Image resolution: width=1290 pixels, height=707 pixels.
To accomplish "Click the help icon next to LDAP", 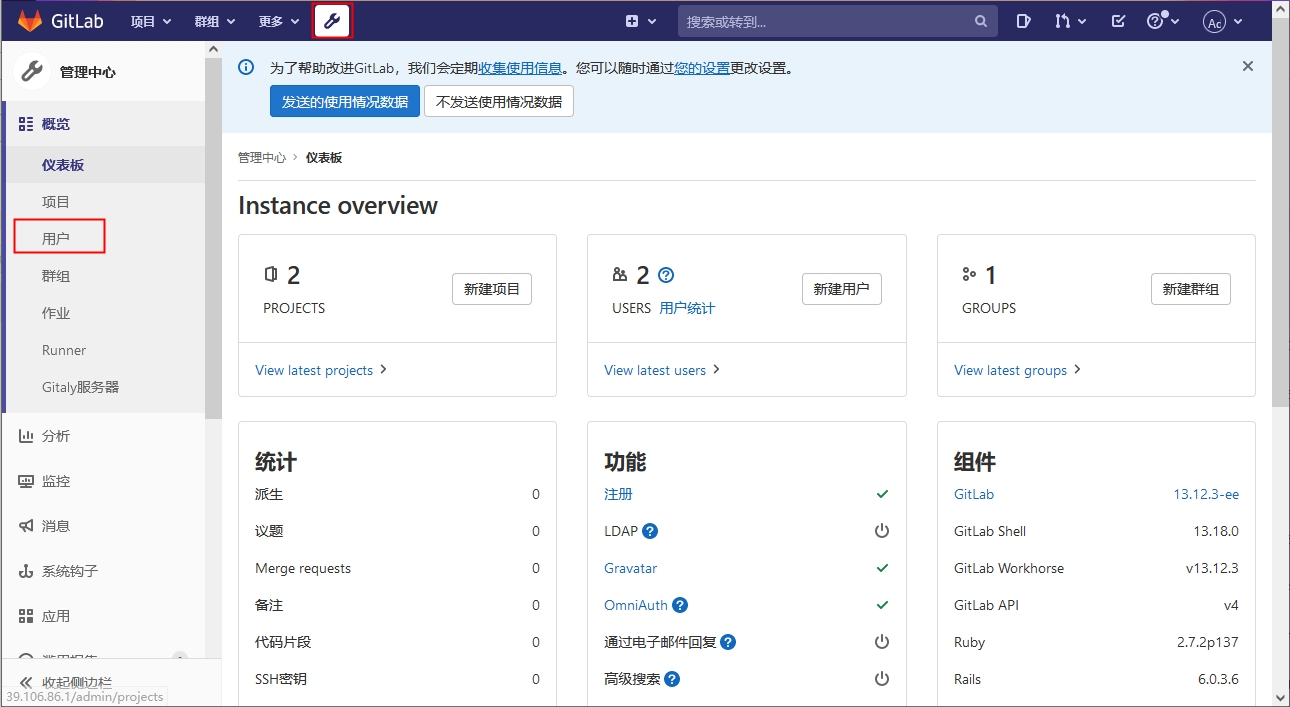I will pyautogui.click(x=650, y=531).
